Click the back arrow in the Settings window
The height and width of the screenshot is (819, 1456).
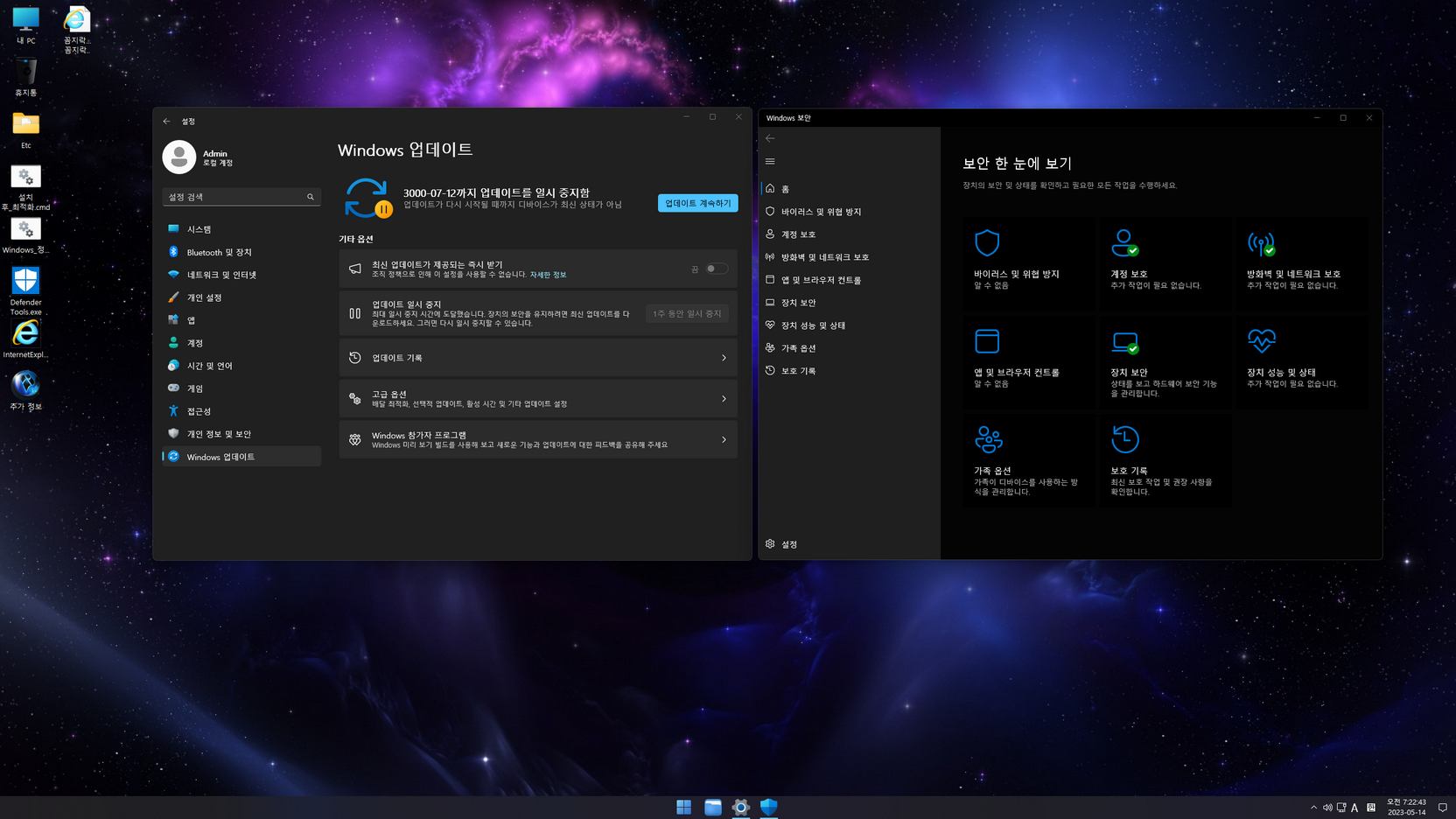pyautogui.click(x=166, y=121)
